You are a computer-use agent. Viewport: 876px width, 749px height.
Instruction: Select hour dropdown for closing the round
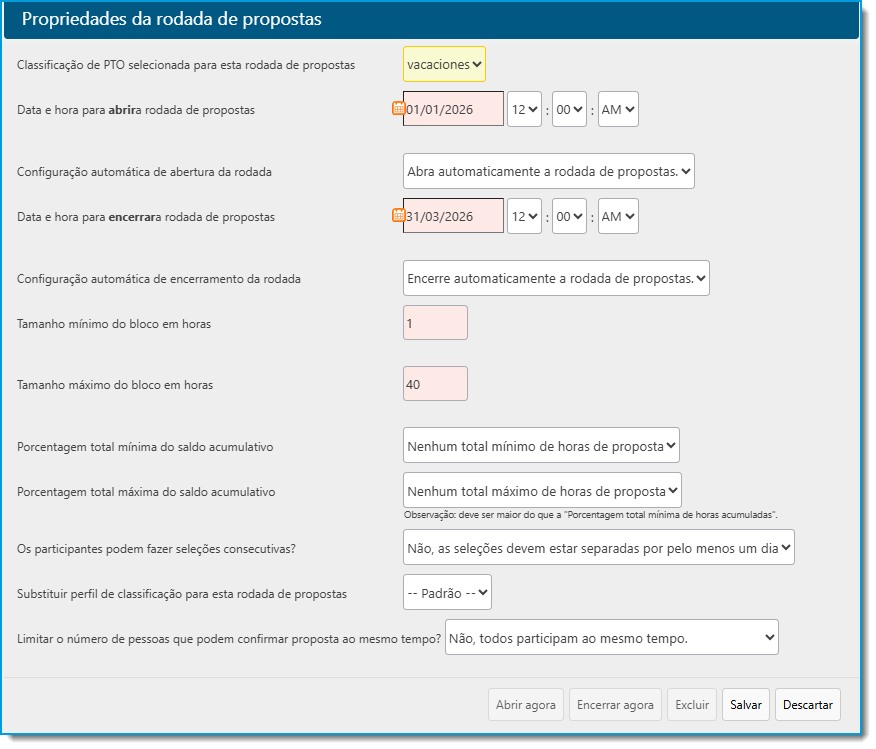(x=524, y=216)
